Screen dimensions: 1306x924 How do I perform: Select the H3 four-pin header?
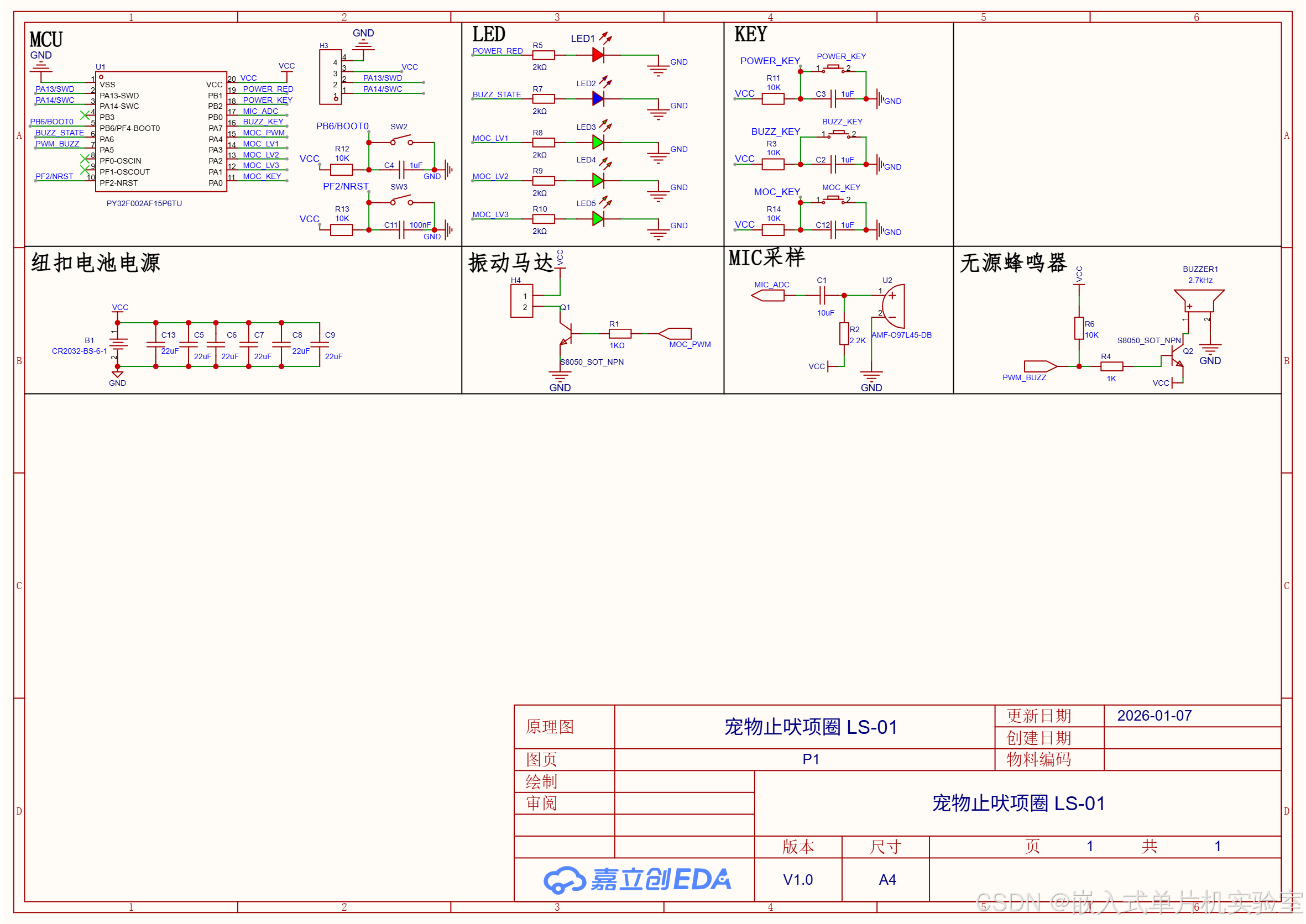[330, 77]
